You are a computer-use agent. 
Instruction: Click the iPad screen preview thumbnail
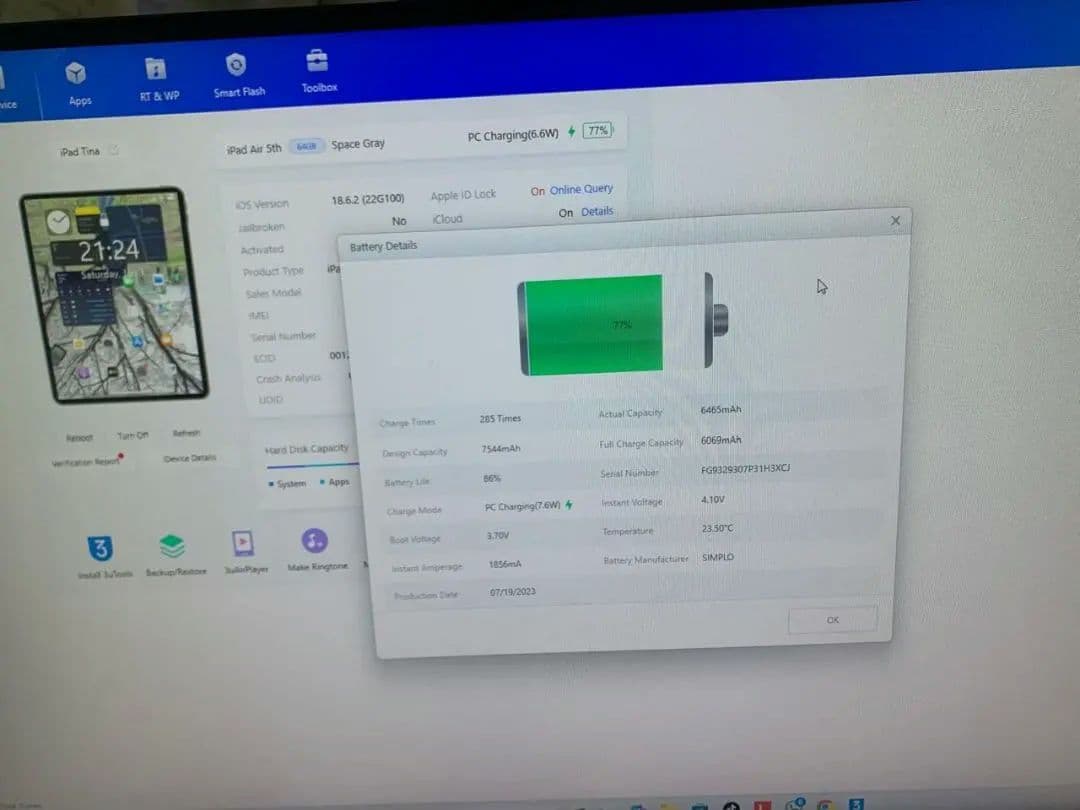tap(114, 294)
